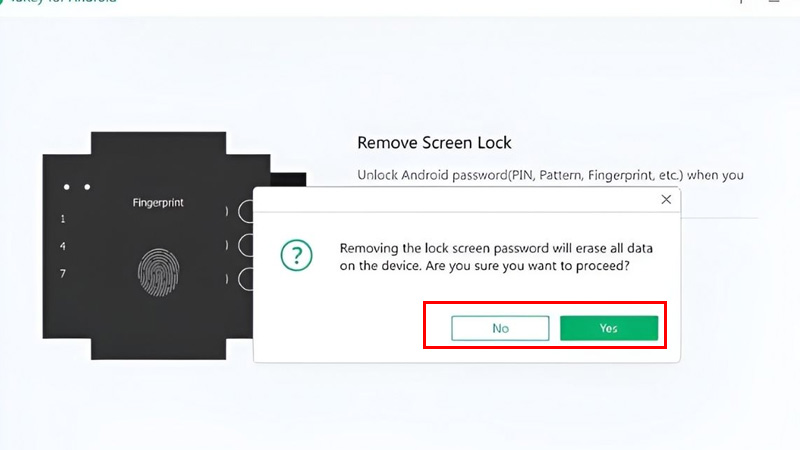Click the Remove Screen Lock heading
Screen dimensions: 800x450
[x=434, y=143]
